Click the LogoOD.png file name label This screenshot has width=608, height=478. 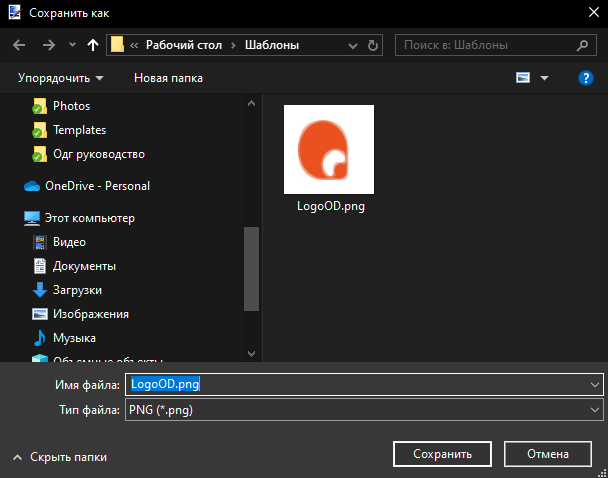(x=331, y=206)
